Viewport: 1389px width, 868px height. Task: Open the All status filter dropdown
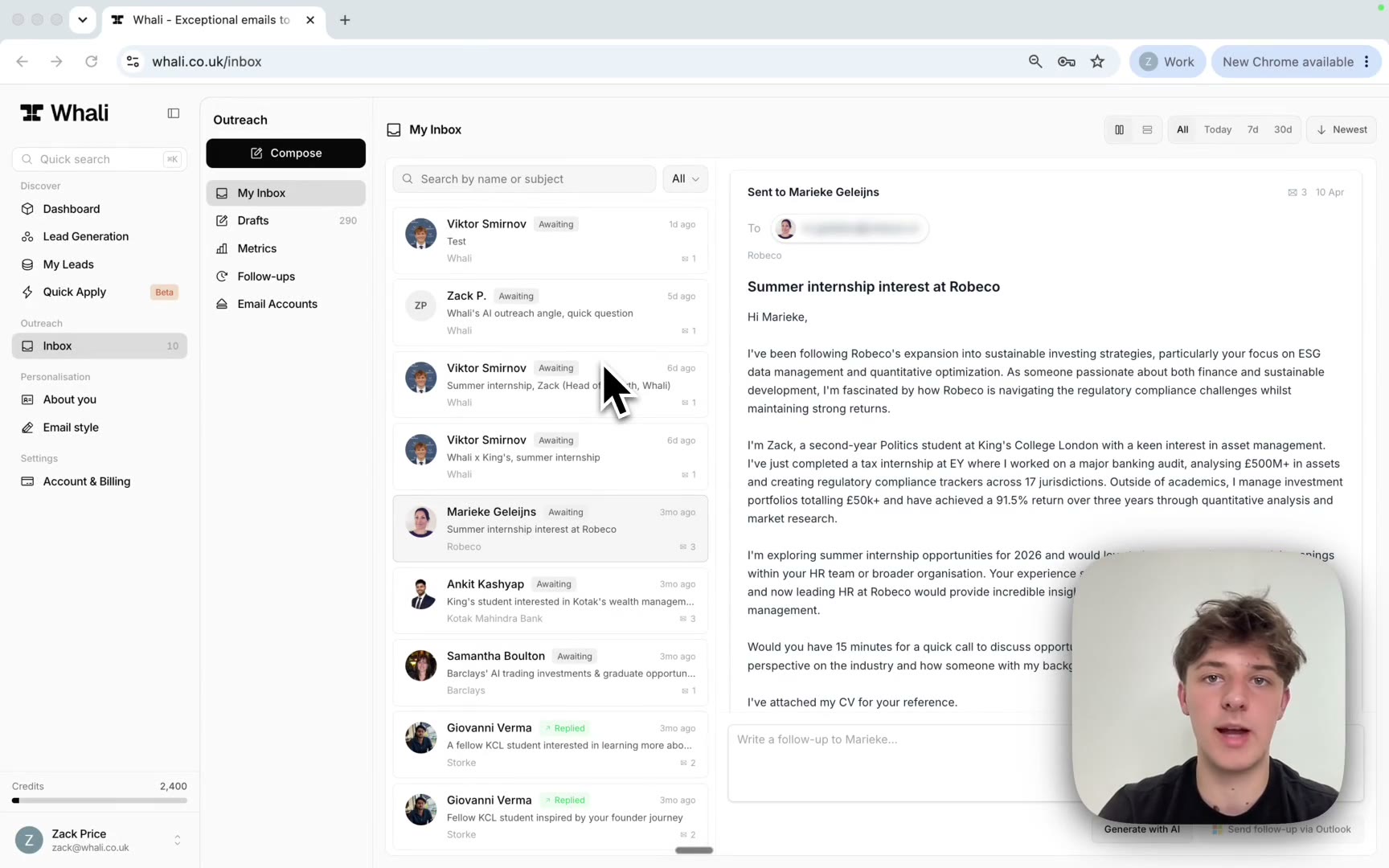686,179
